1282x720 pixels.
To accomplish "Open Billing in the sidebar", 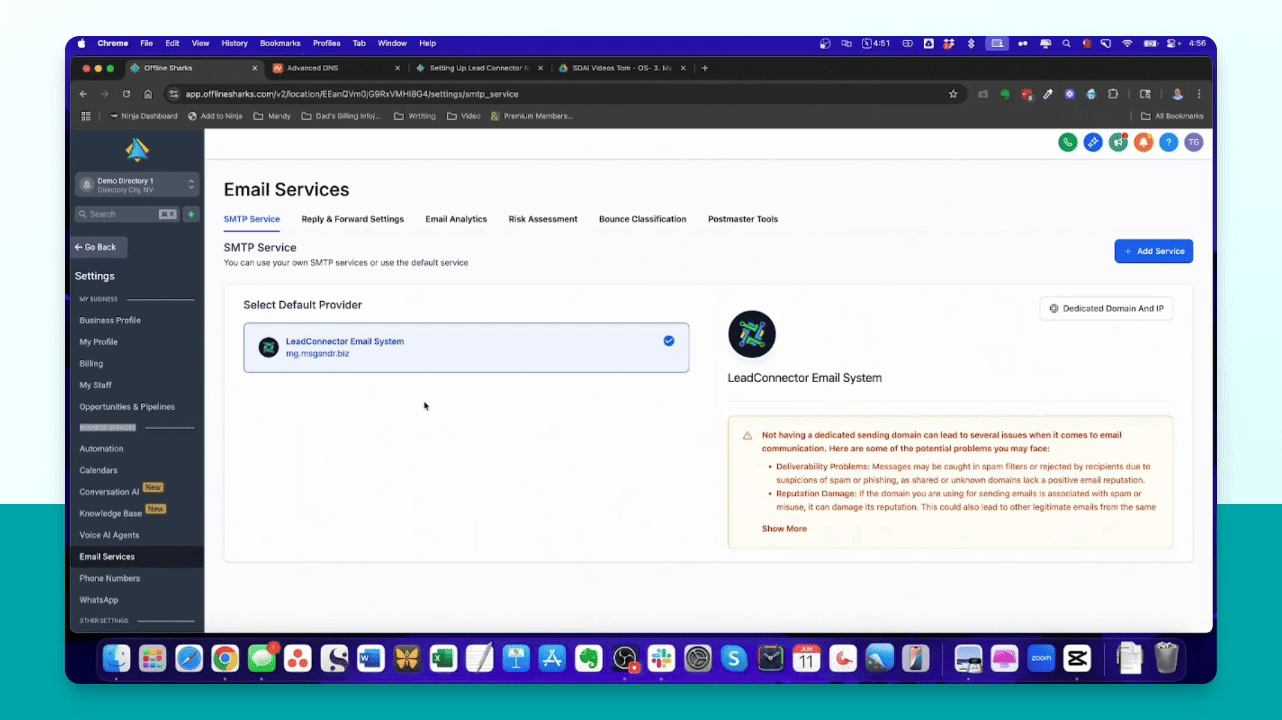I will 91,364.
